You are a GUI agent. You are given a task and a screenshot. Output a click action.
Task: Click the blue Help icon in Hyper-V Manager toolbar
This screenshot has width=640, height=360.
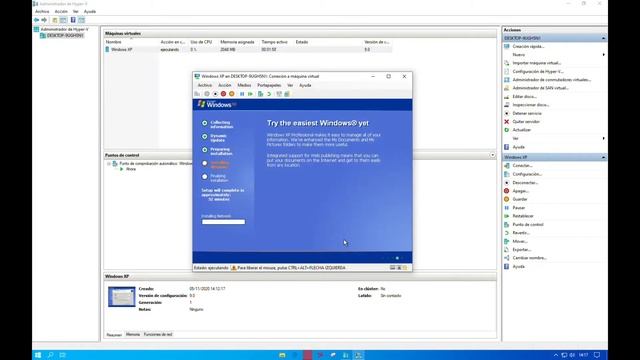pos(73,20)
